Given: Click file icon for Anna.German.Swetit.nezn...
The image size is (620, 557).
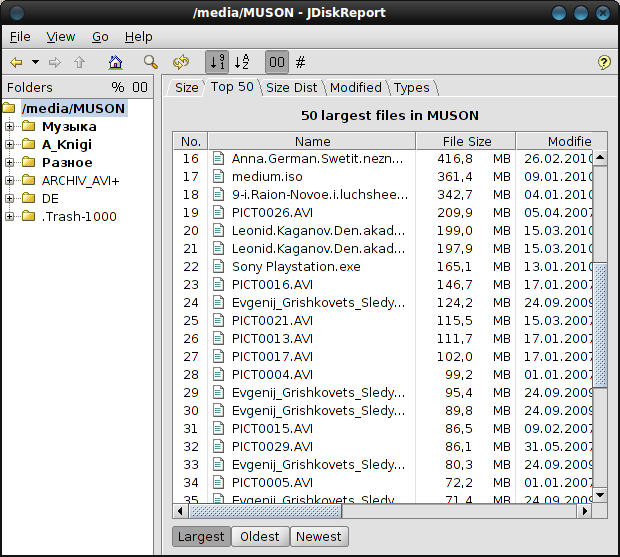Looking at the screenshot, I should (x=218, y=159).
